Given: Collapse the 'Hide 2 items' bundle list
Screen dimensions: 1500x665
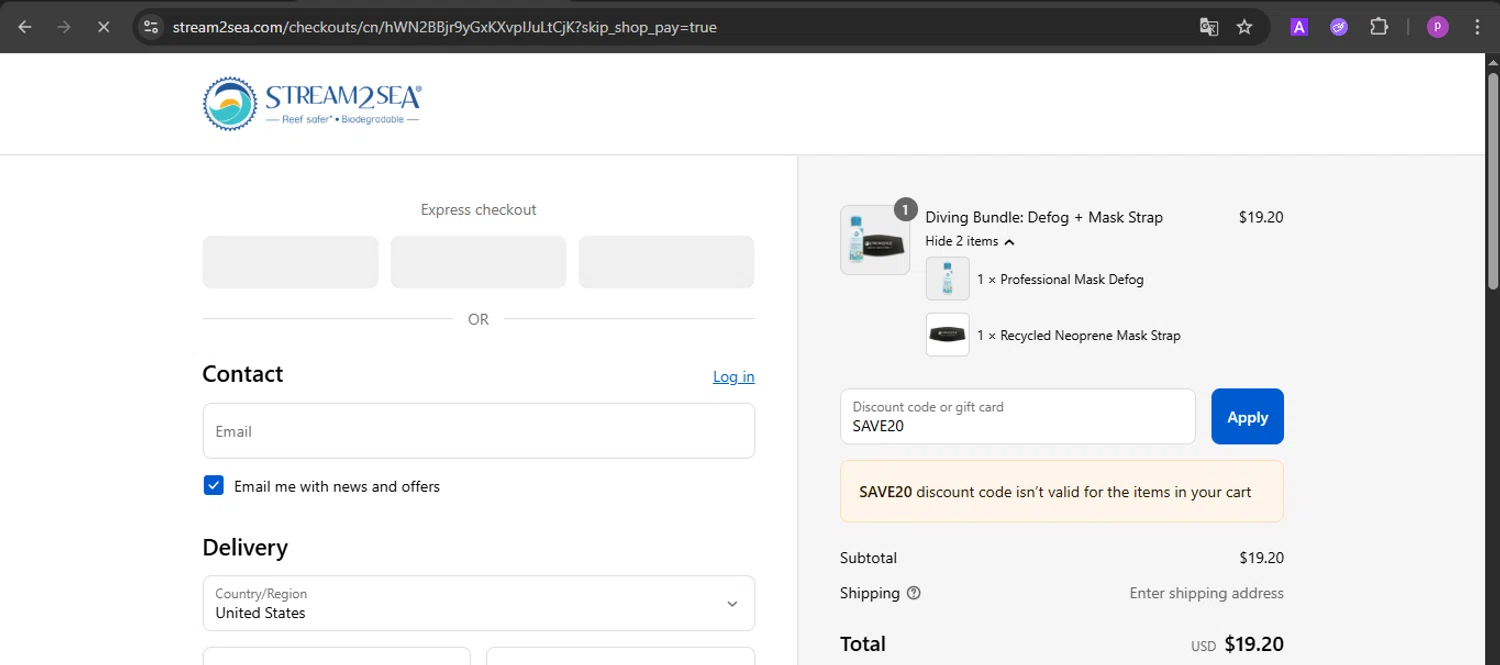Looking at the screenshot, I should pos(969,241).
